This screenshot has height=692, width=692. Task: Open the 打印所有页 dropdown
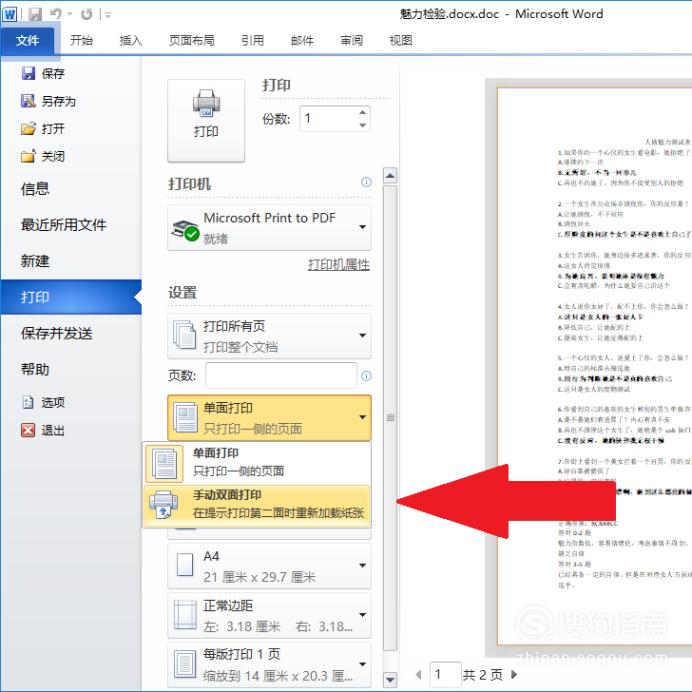tap(269, 336)
